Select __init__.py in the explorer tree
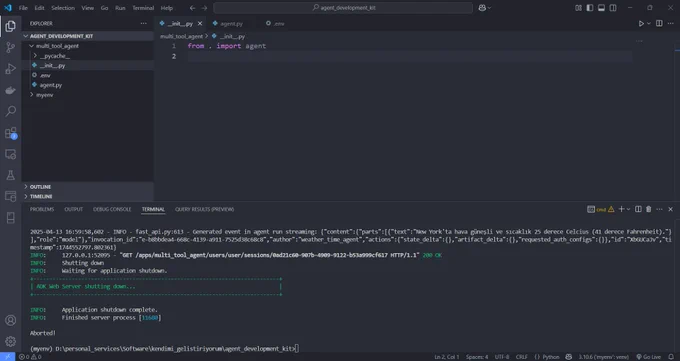680x361 pixels. [x=88, y=66]
